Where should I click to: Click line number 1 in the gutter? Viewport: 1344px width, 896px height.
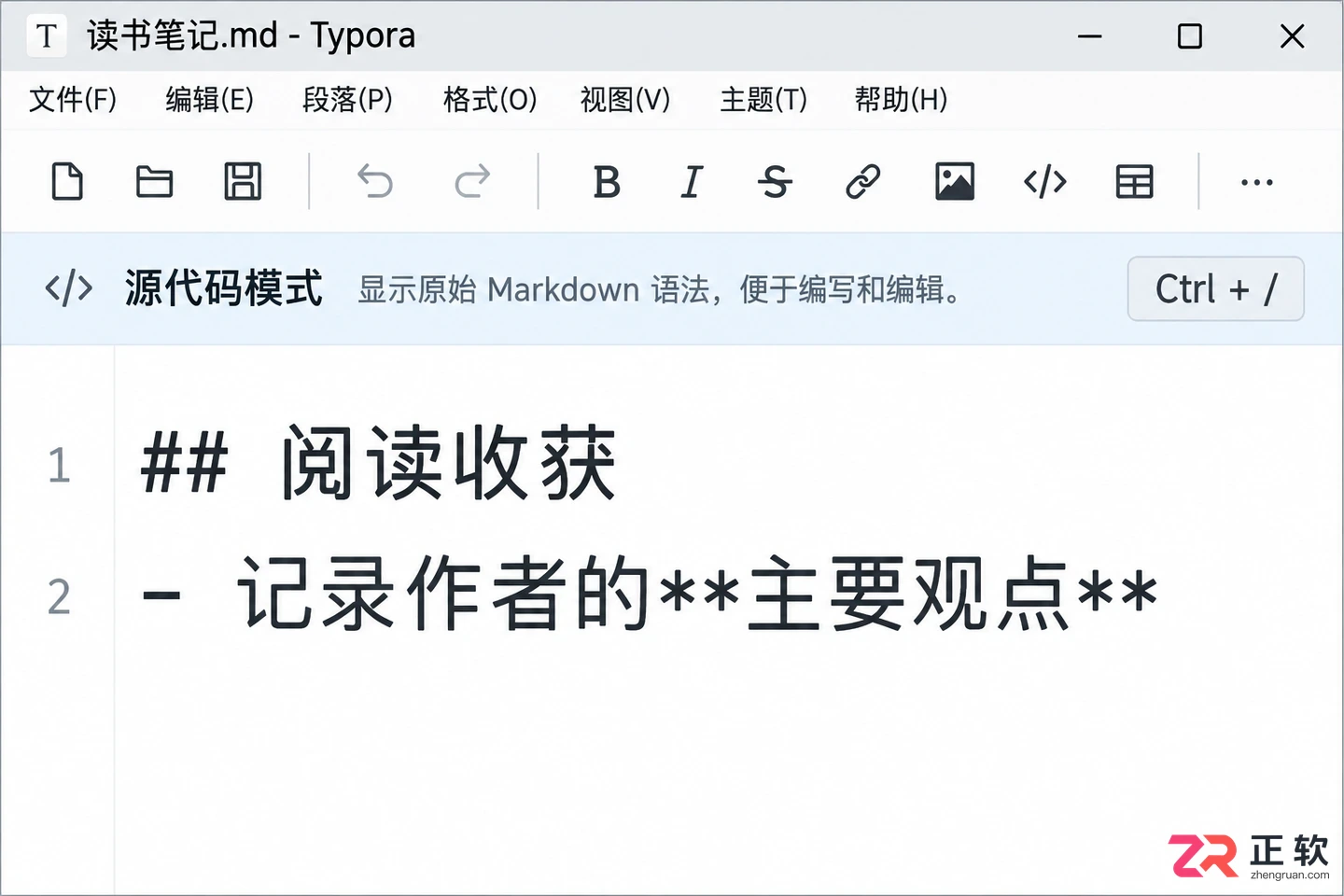(x=59, y=465)
